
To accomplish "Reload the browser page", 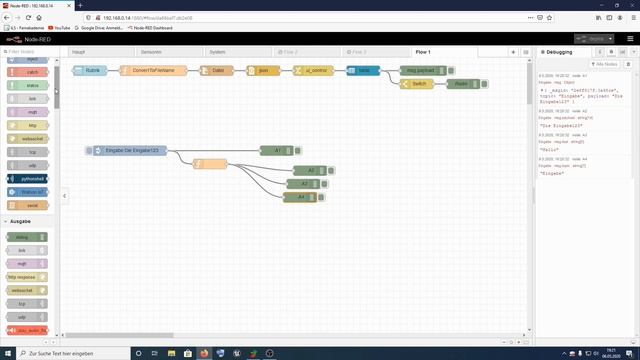I will 28,18.
